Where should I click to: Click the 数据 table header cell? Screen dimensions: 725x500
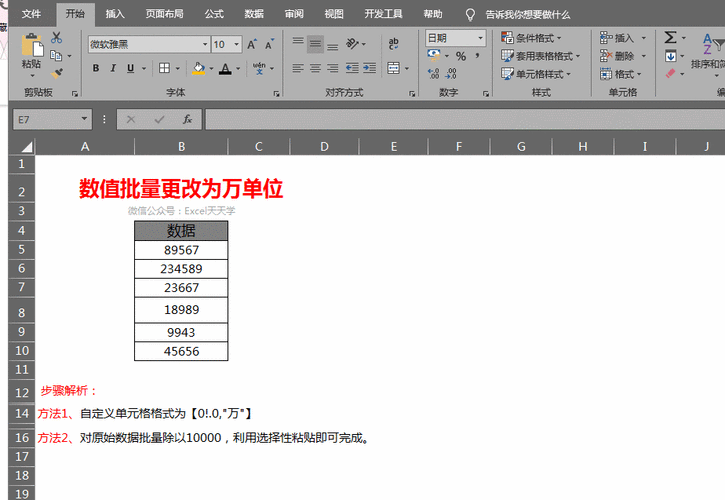pos(181,230)
